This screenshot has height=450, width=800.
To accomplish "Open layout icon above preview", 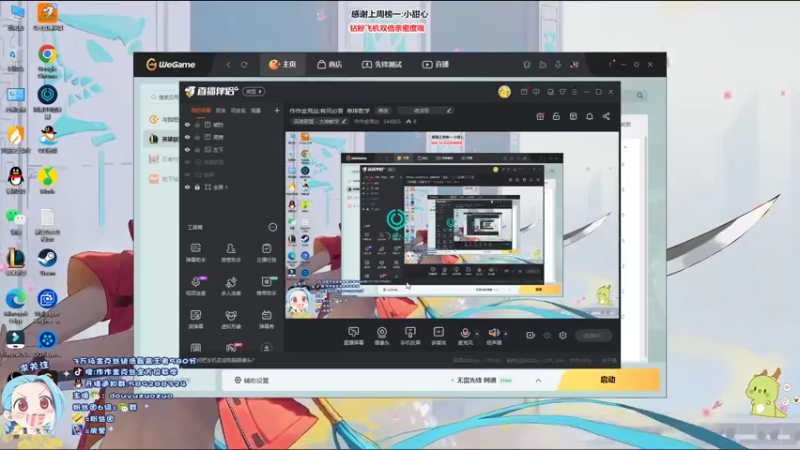I will (573, 116).
